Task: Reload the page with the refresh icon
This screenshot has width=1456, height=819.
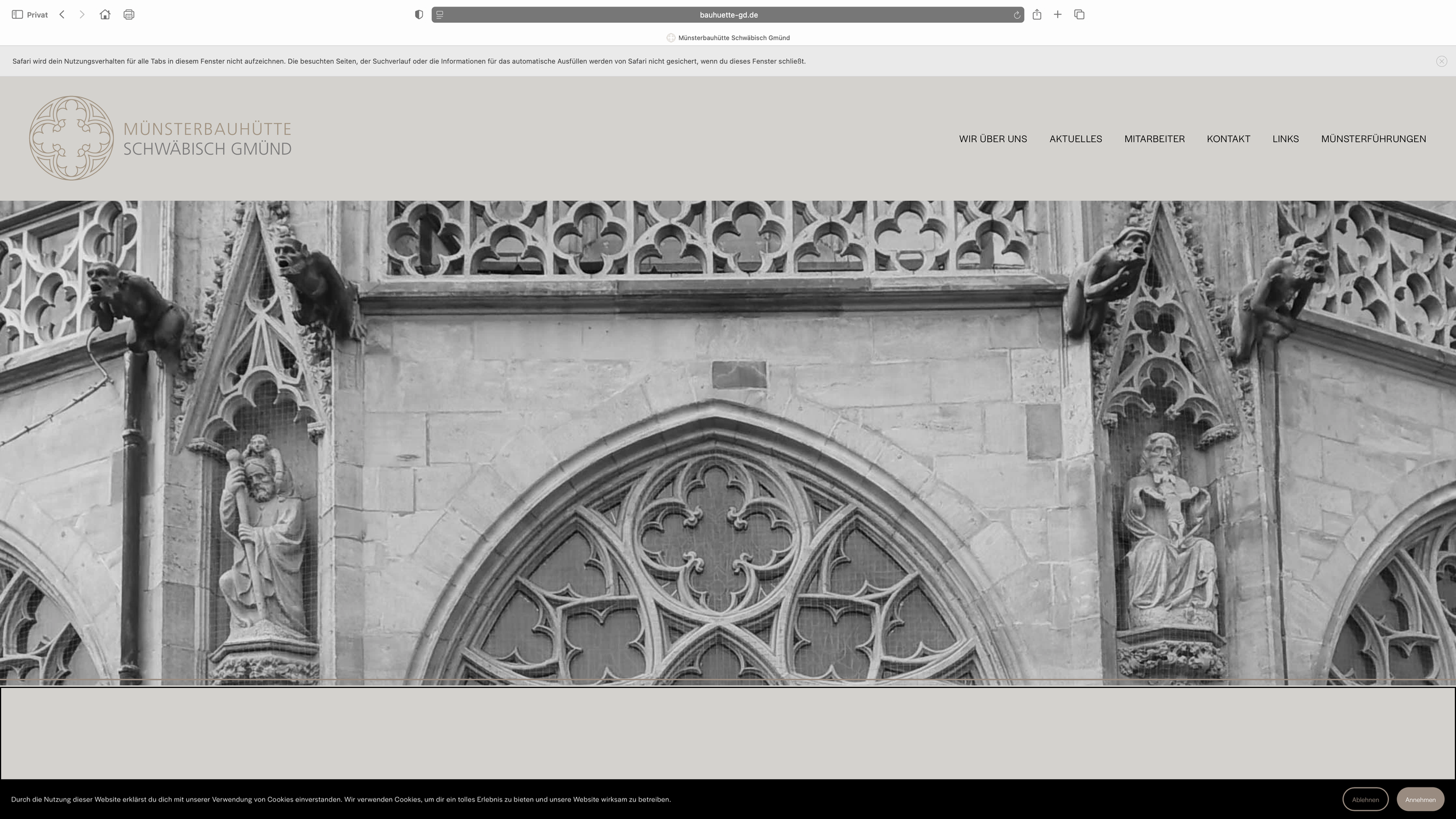Action: click(x=1016, y=15)
